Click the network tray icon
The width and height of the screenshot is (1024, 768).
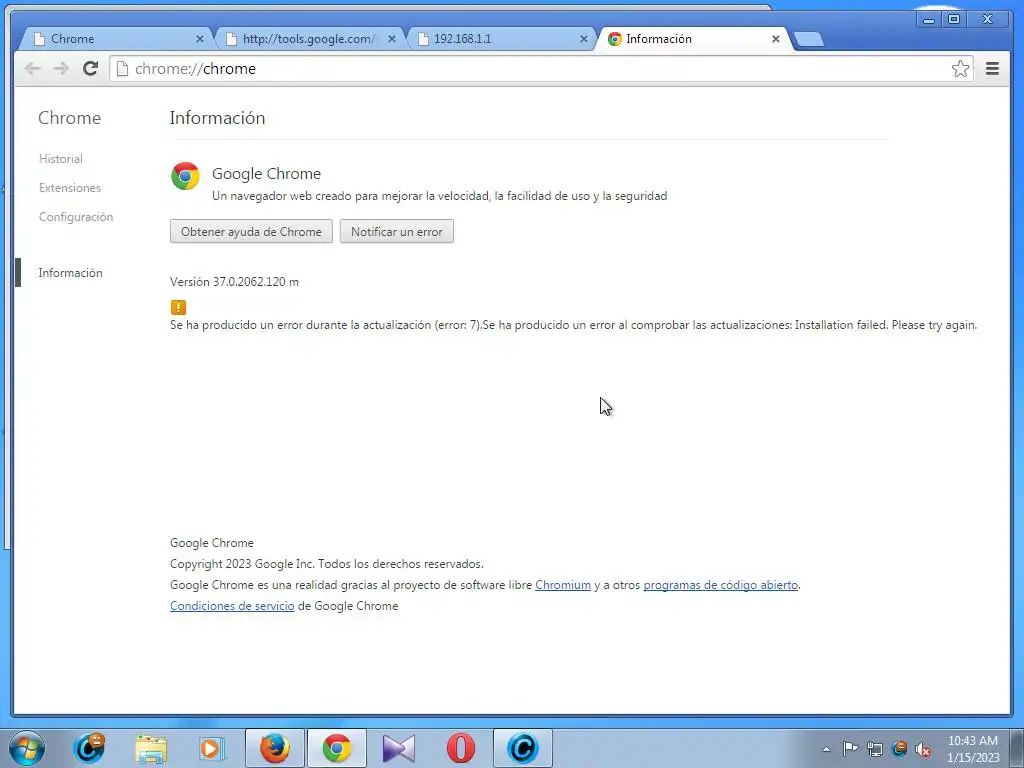pyautogui.click(x=874, y=749)
